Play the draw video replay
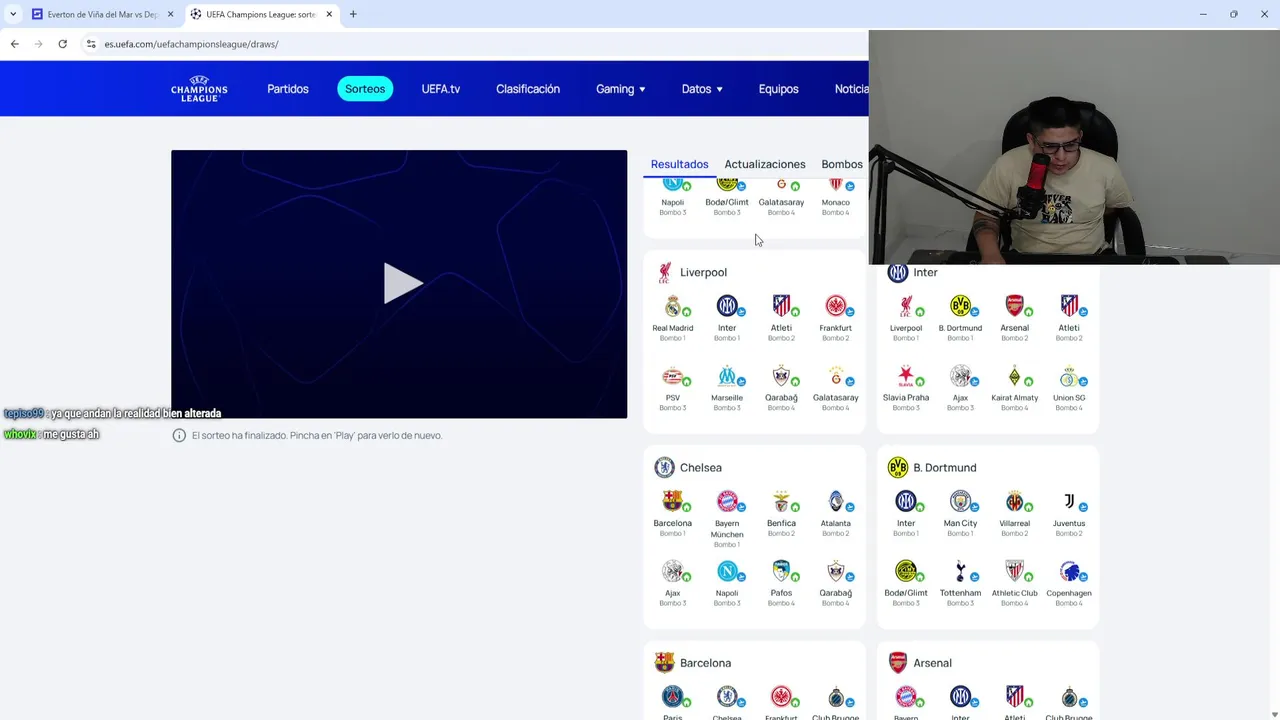The image size is (1280, 720). tap(403, 284)
